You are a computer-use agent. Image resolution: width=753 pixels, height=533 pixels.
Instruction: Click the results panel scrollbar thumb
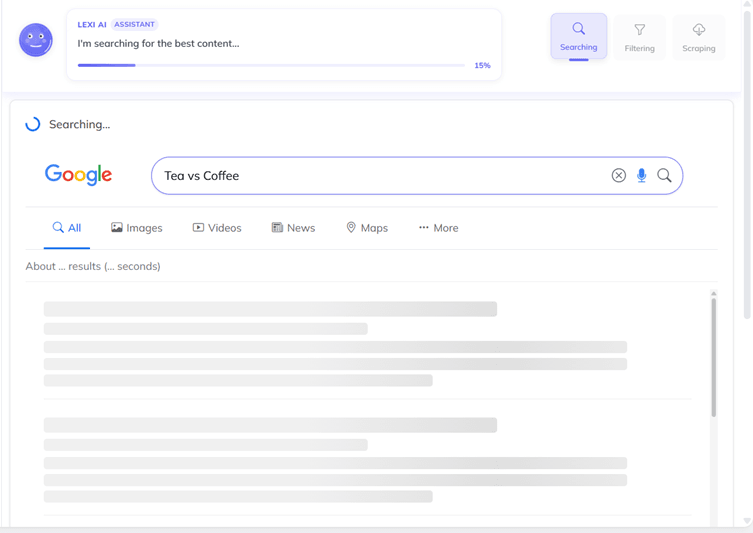714,358
